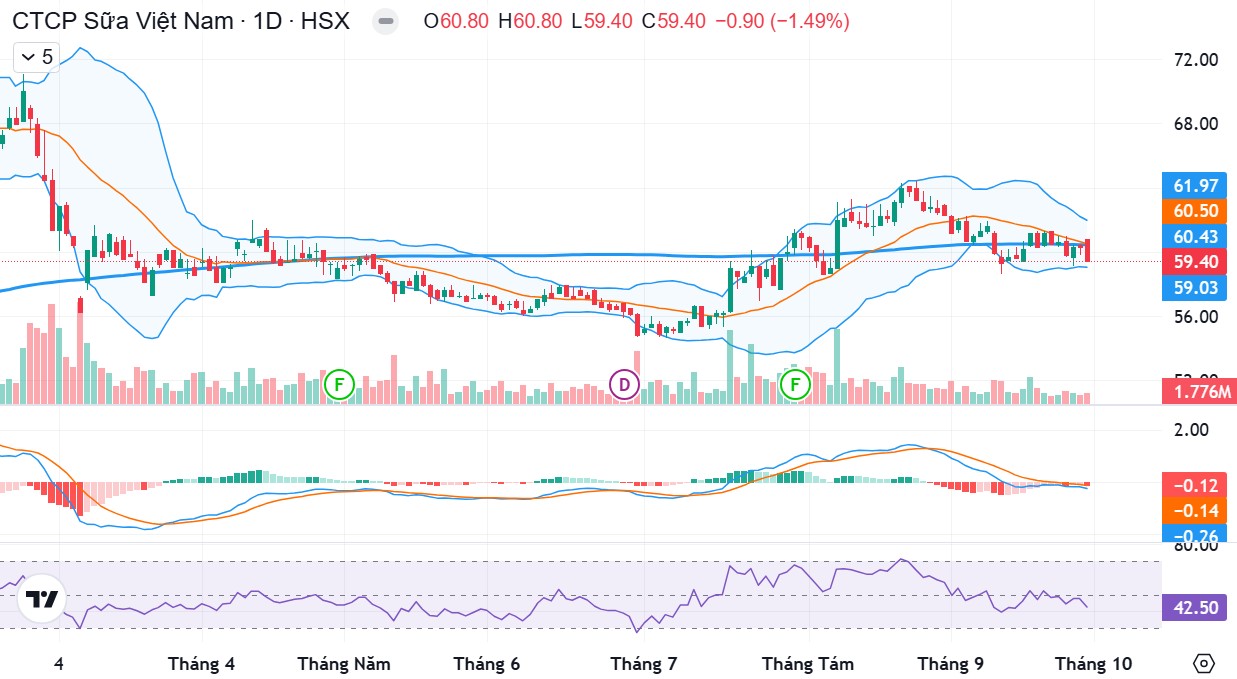Click the change value −0.90 (−1.49%)

point(782,20)
